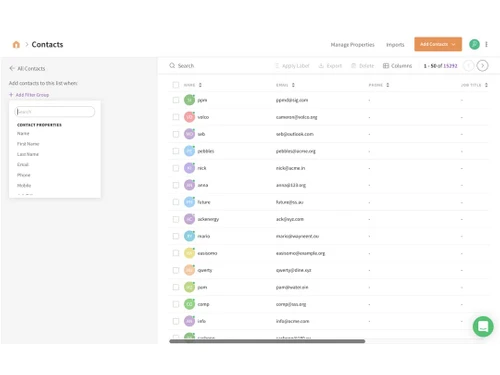Open the green chat widget bubble
This screenshot has width=500, height=375.
tap(483, 326)
